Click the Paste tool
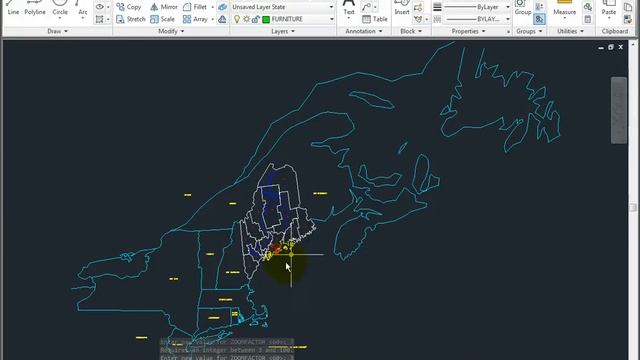640x360 pixels. click(x=609, y=8)
